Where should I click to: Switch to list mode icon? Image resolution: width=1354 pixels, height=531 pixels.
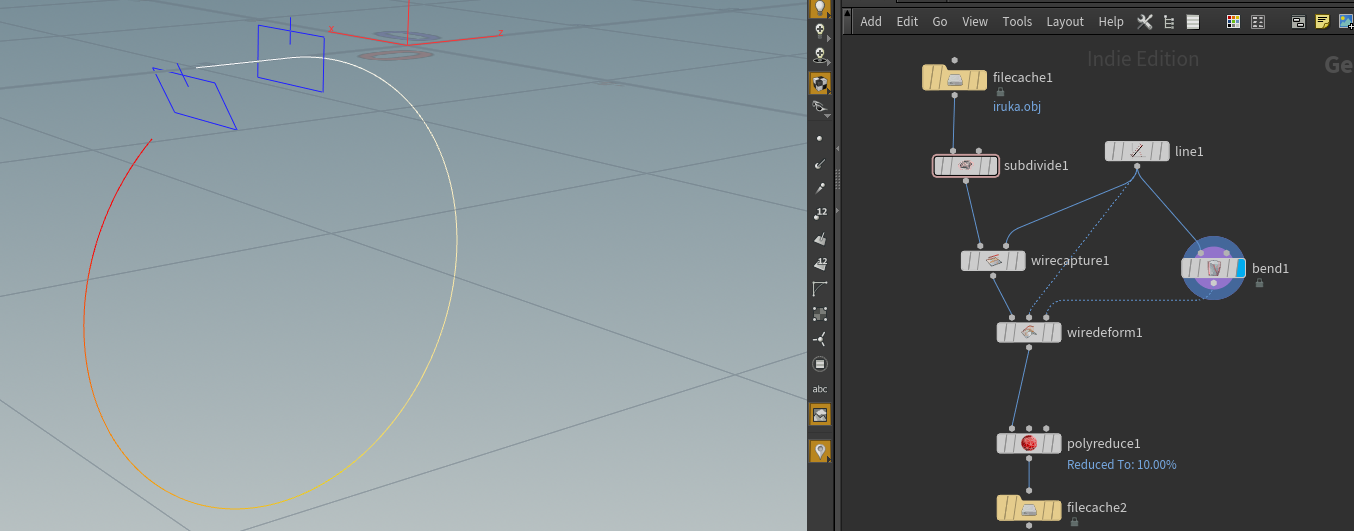[1192, 21]
